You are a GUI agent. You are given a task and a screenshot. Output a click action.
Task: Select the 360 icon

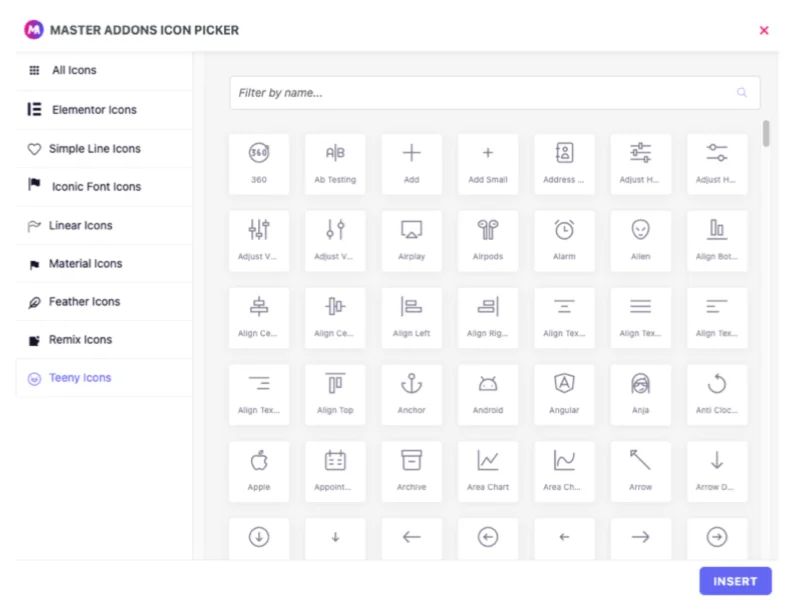[259, 164]
